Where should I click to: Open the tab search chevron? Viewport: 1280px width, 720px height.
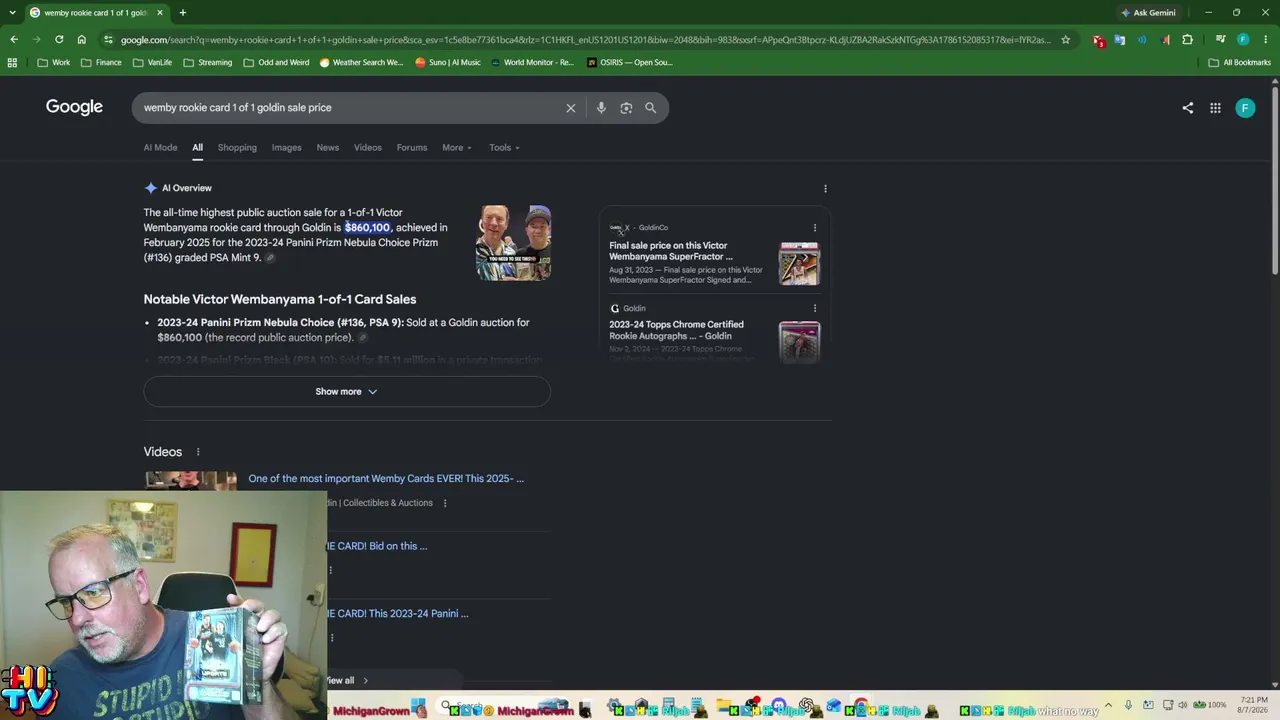click(x=12, y=13)
